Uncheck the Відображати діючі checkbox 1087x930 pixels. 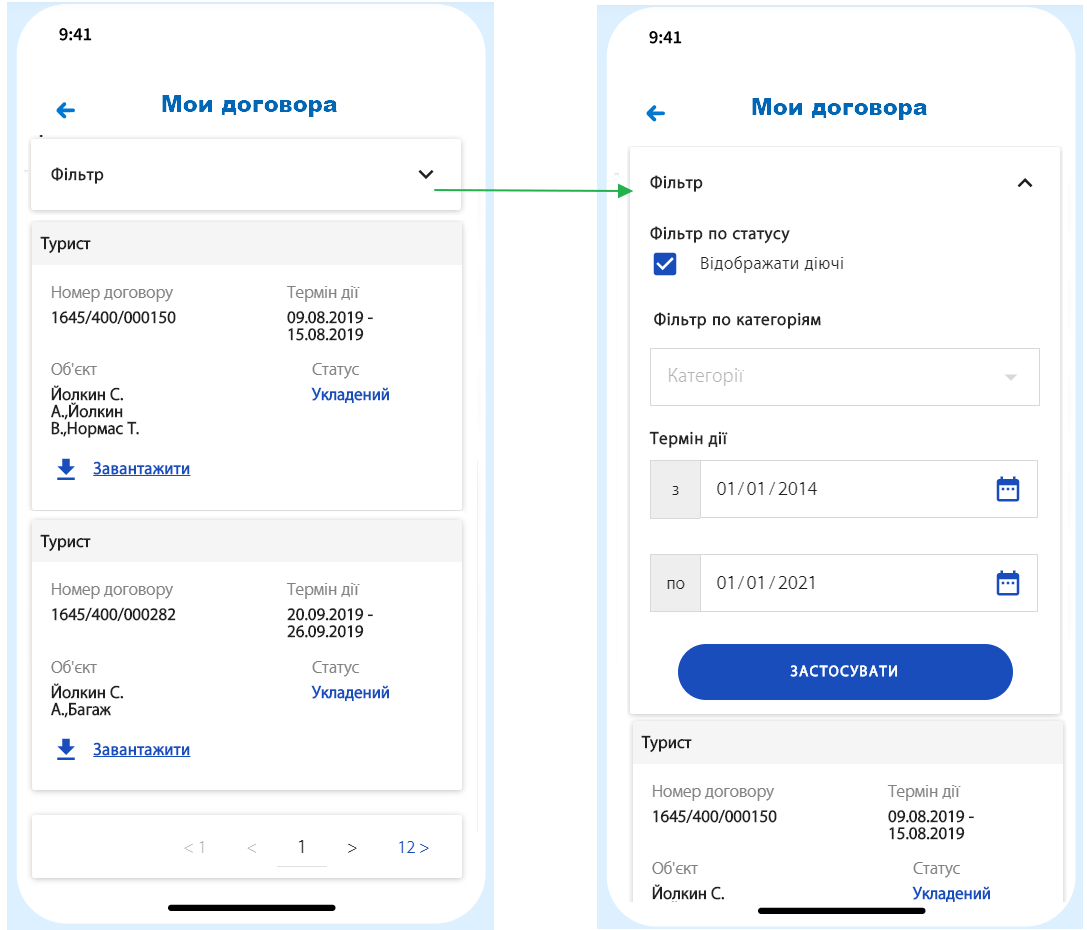pos(665,264)
